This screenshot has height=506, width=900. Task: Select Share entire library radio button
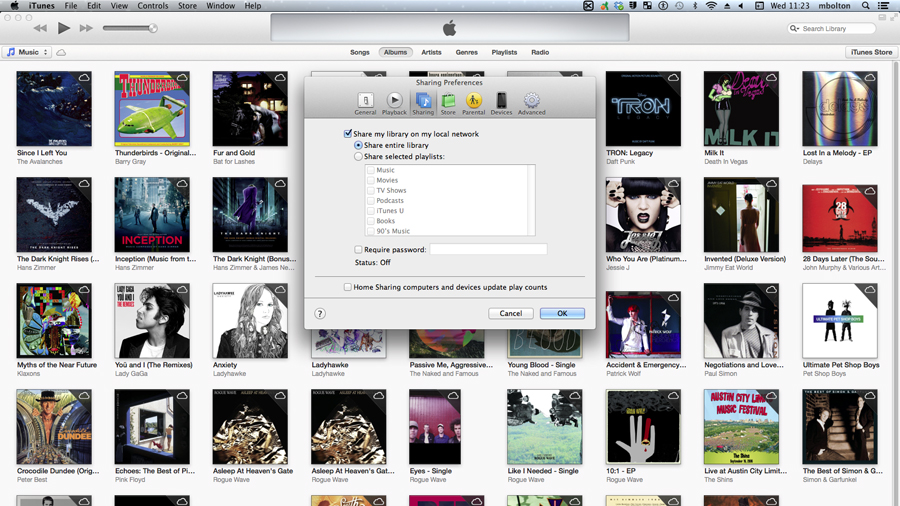point(358,145)
